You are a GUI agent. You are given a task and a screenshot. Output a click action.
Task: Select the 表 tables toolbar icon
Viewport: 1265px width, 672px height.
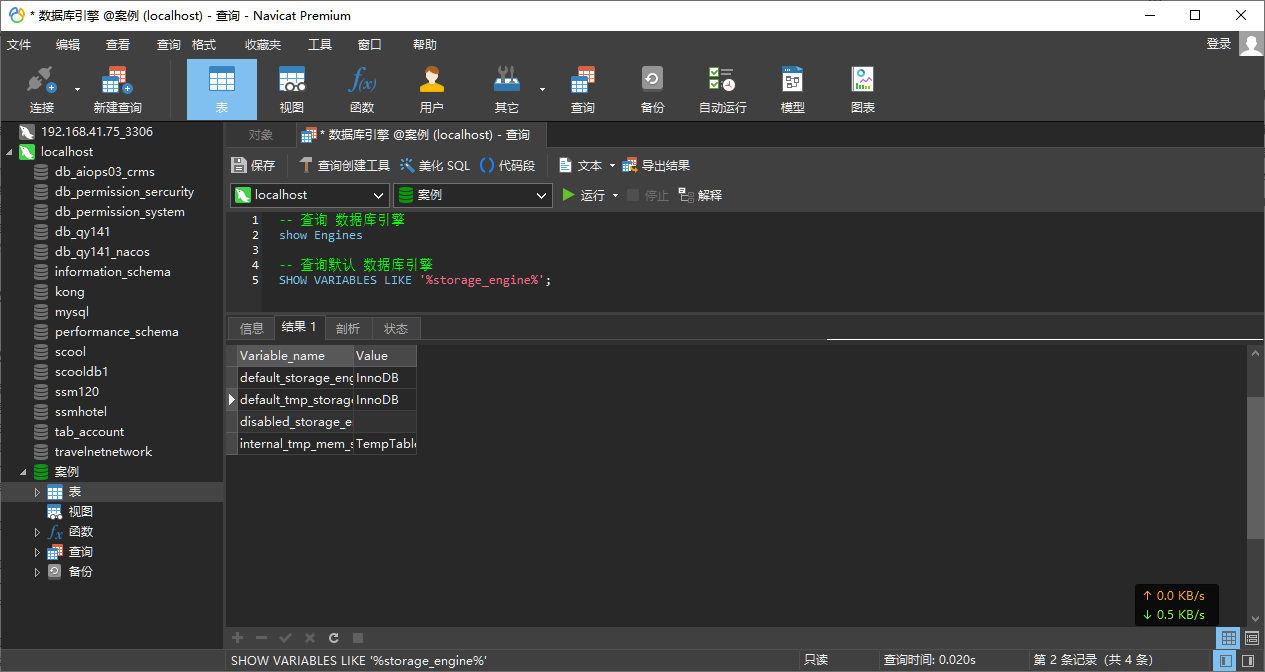pyautogui.click(x=222, y=89)
